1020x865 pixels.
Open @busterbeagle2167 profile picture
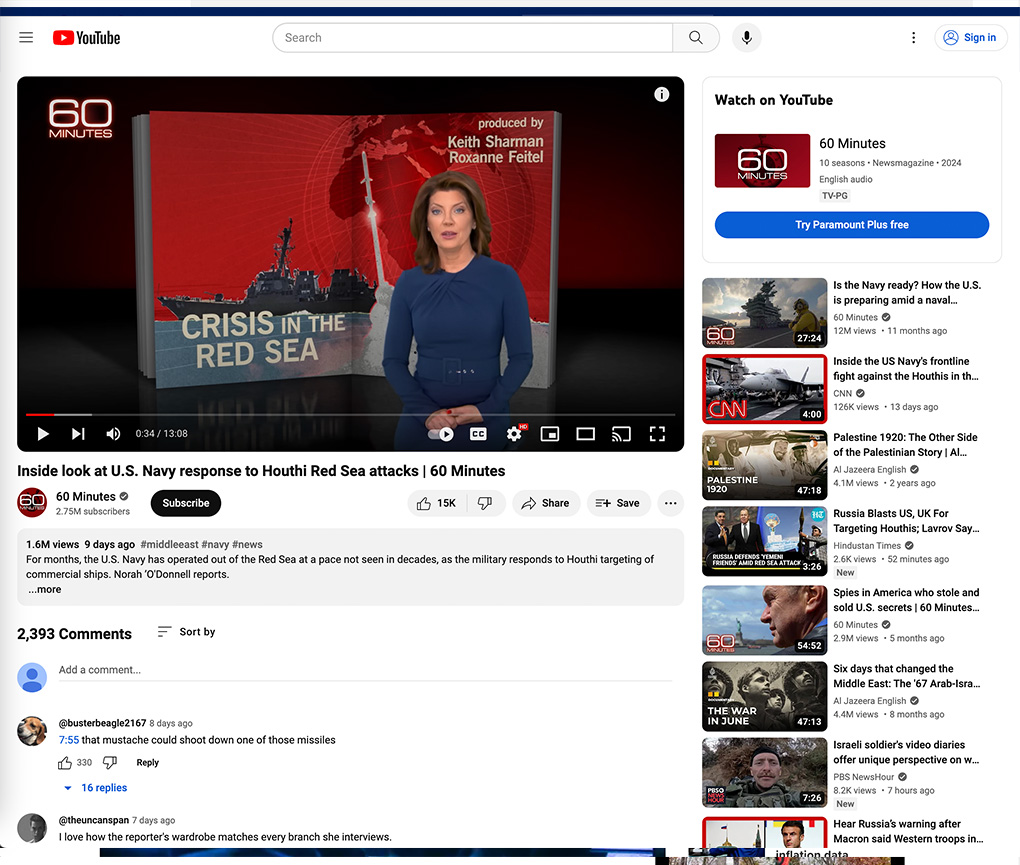[x=32, y=731]
